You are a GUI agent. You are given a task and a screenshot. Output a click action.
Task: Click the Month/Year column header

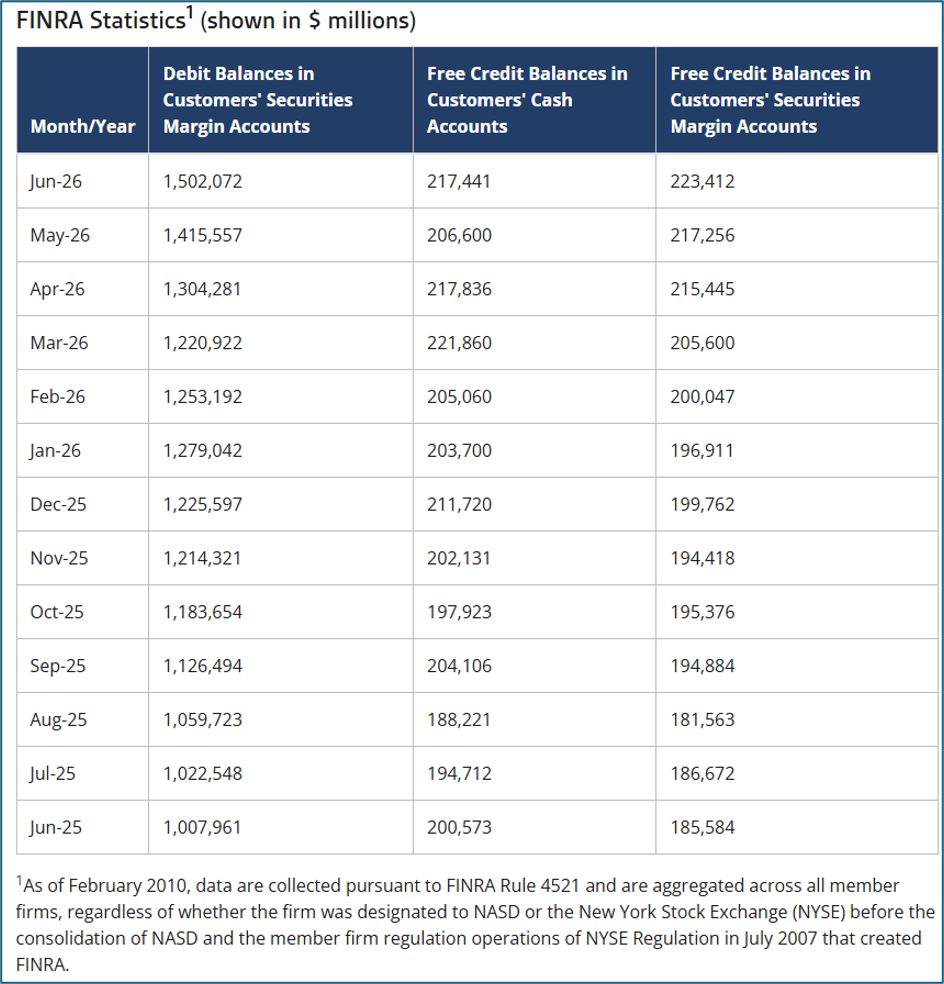[x=83, y=126]
